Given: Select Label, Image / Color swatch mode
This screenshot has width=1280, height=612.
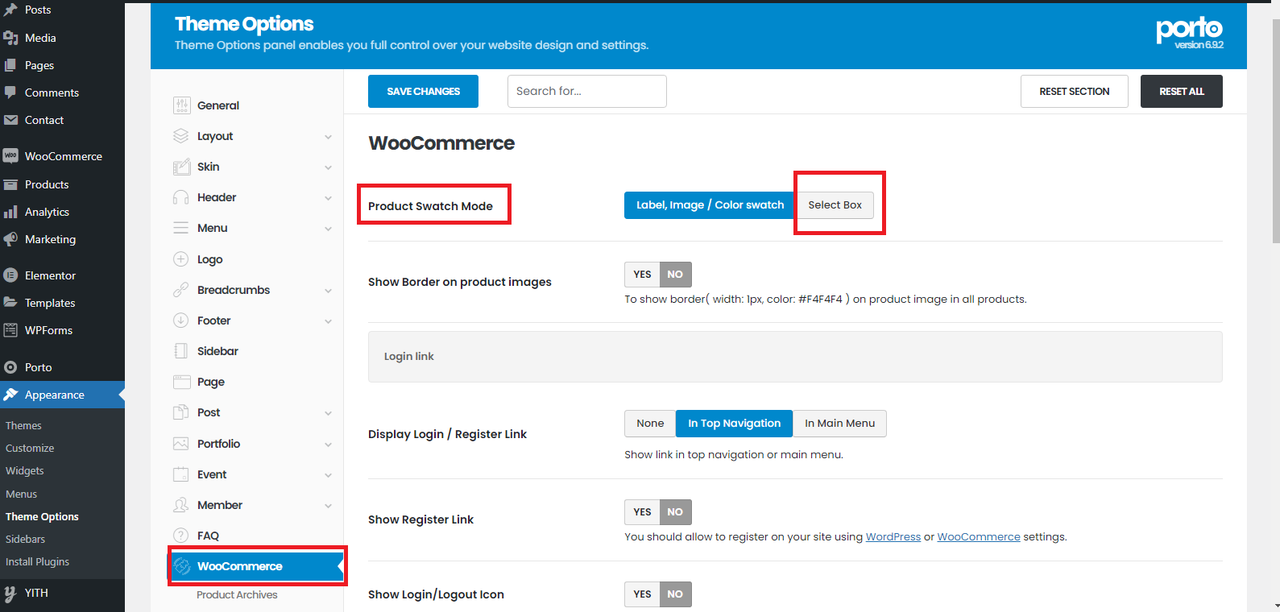Looking at the screenshot, I should (710, 205).
